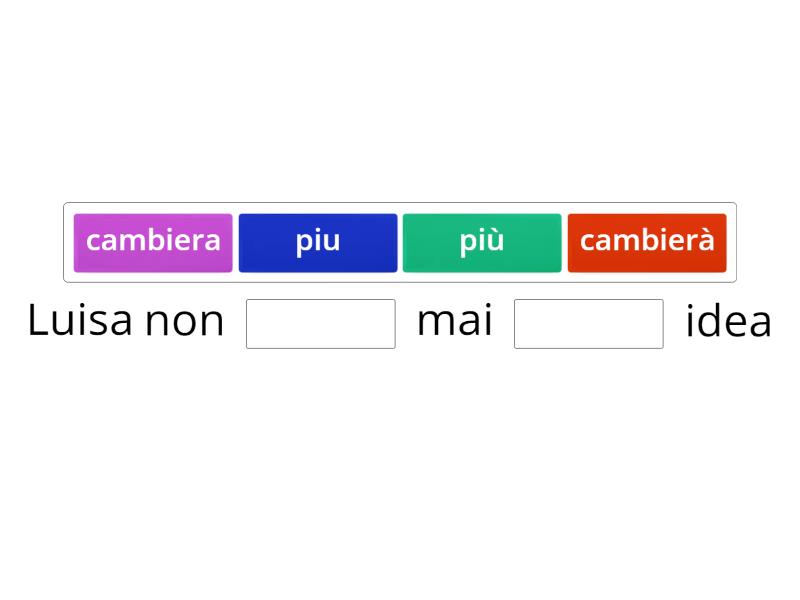Select the rightmost tile in the word bank
Screen dimensions: 800x600
click(x=647, y=242)
